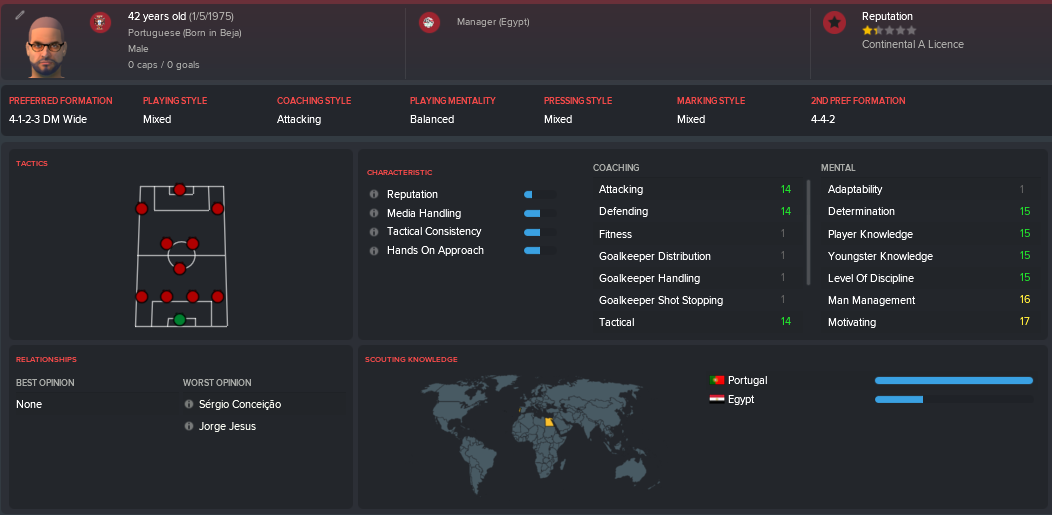Screen dimensions: 1052x515
Task: Click the Media Handling bar
Action: [539, 213]
